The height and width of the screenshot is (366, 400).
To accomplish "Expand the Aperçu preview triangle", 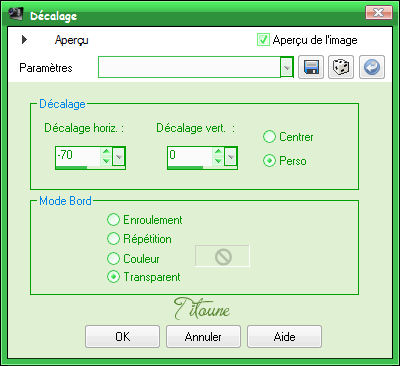I will pyautogui.click(x=24, y=40).
